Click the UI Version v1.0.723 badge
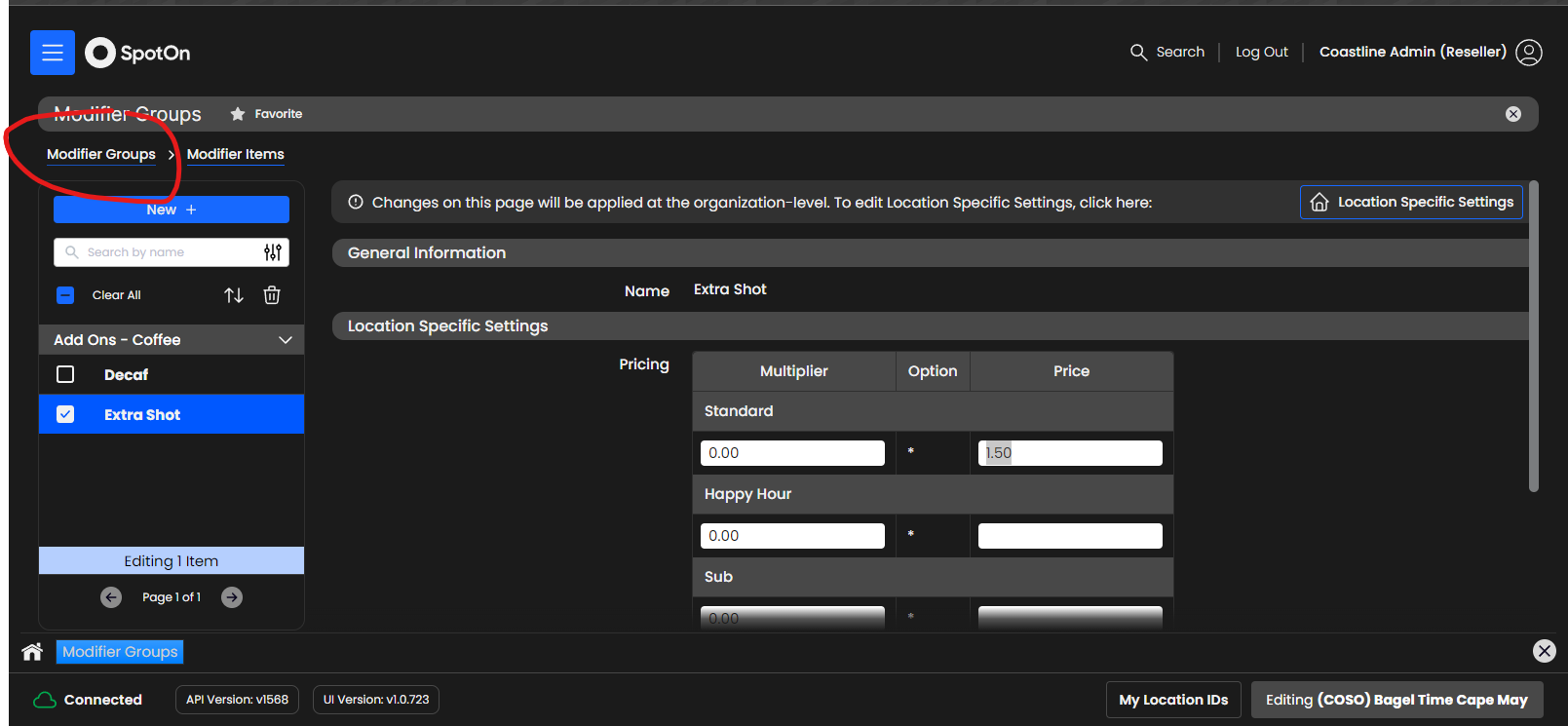 point(376,700)
